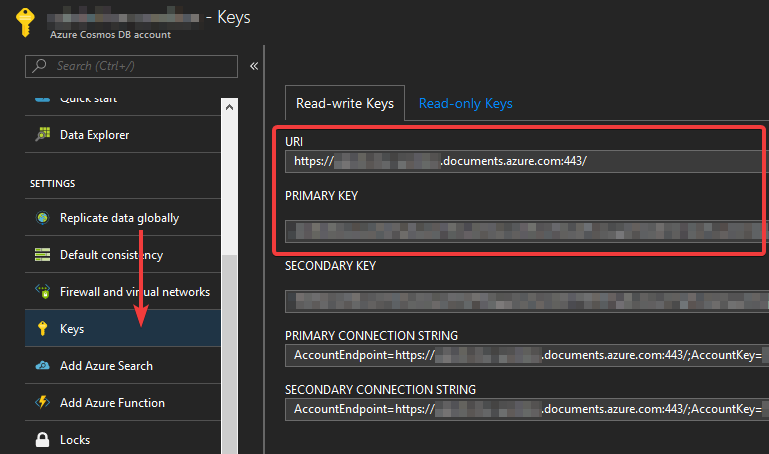Click the Keys menu key icon
This screenshot has height=454, width=769.
[x=43, y=328]
